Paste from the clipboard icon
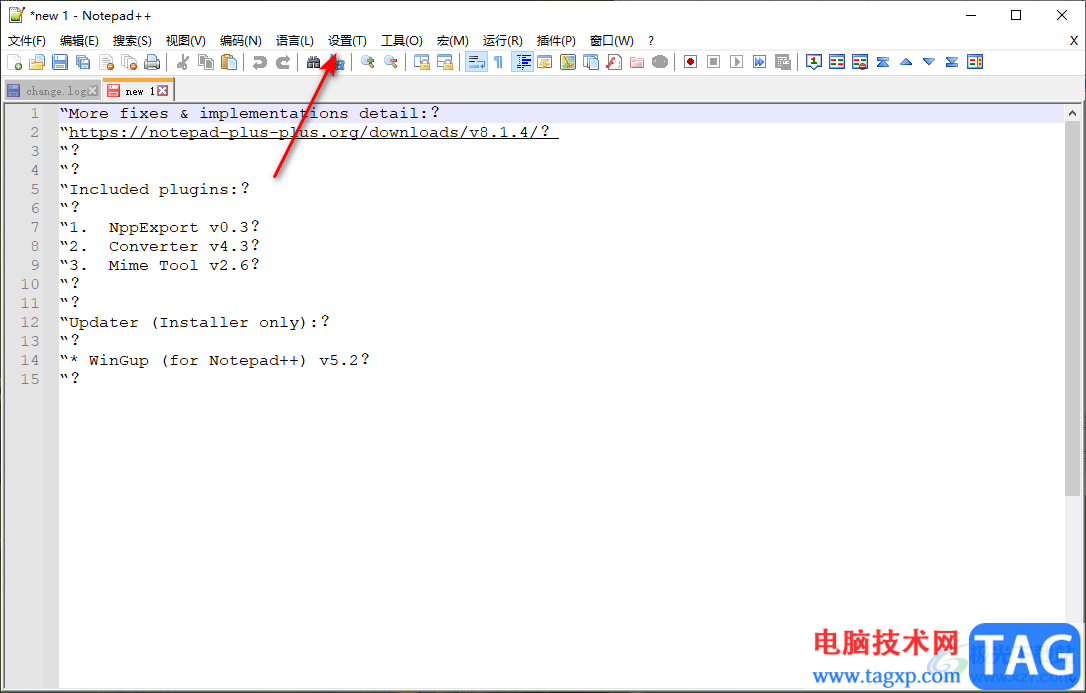The height and width of the screenshot is (693, 1086). pyautogui.click(x=229, y=62)
